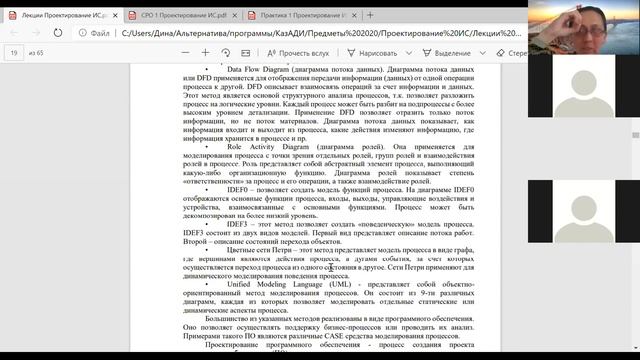
Task: Click the text 'Цветные сети Петри'
Action: tap(259, 250)
